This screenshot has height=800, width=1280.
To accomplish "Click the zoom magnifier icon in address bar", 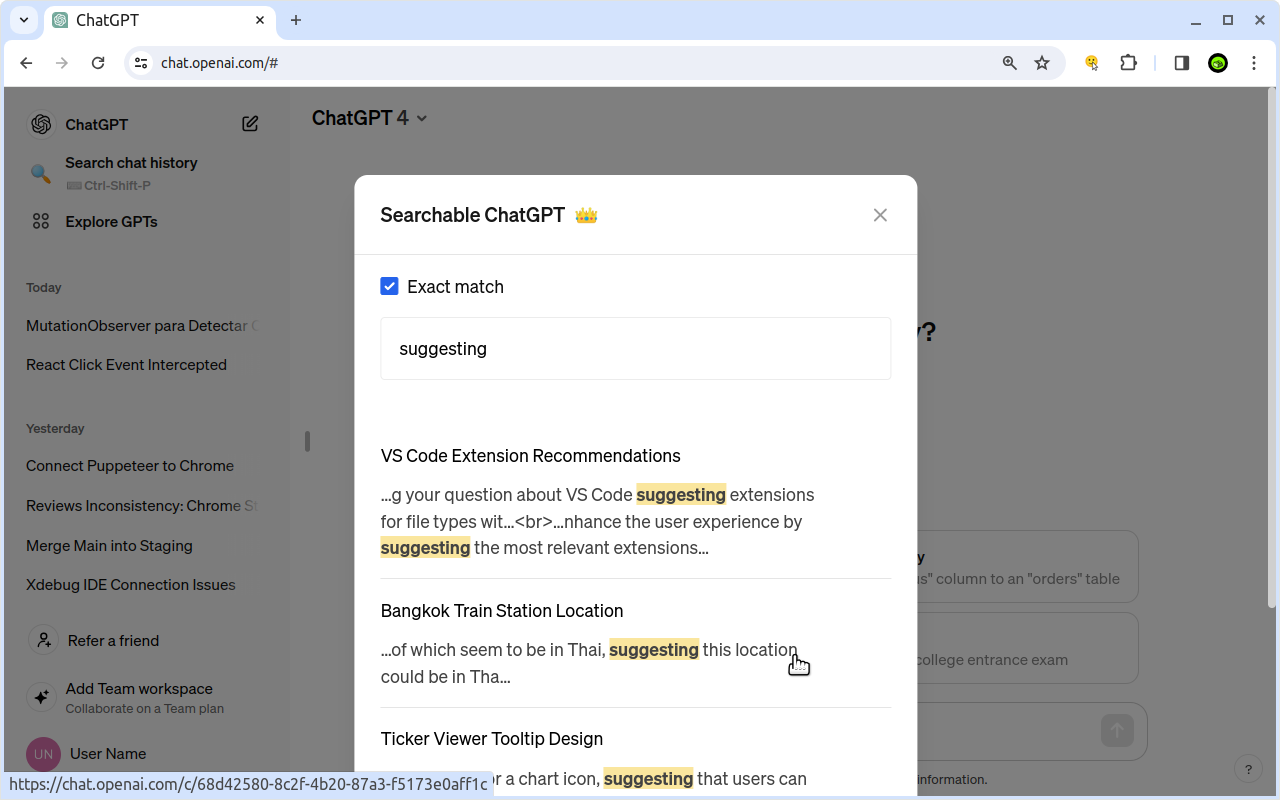I will [x=1010, y=63].
